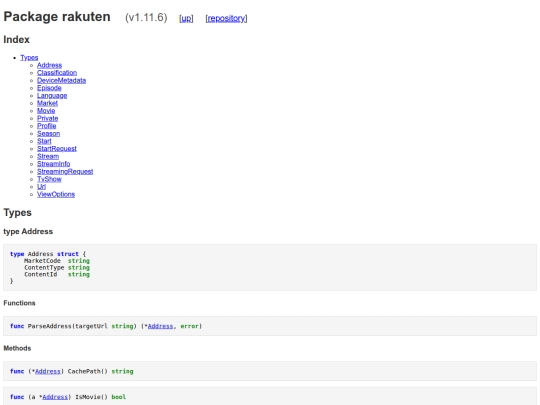540x405 pixels.
Task: Click the 'Index' section heading
Action: coord(17,40)
